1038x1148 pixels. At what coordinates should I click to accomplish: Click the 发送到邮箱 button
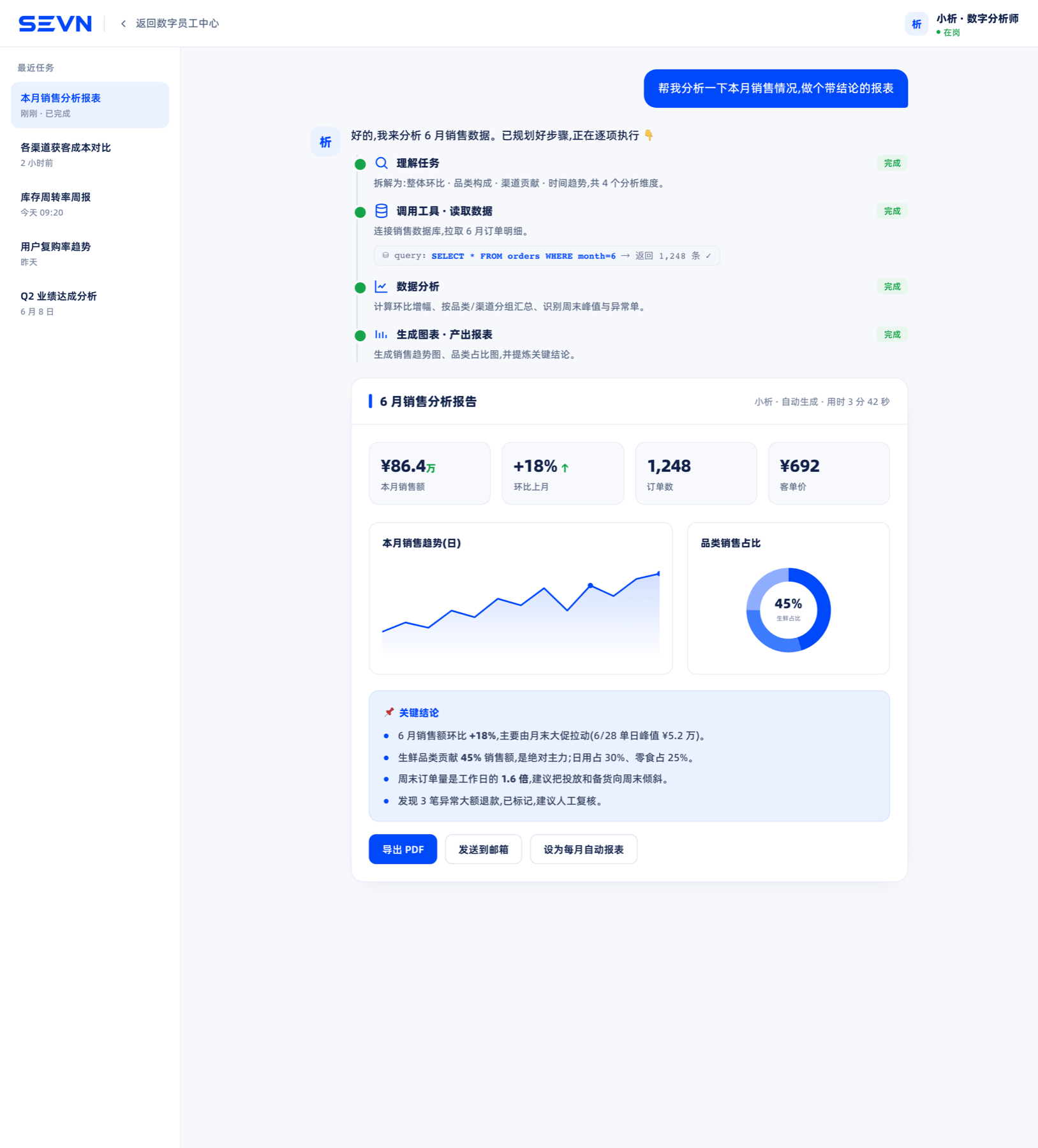tap(484, 850)
